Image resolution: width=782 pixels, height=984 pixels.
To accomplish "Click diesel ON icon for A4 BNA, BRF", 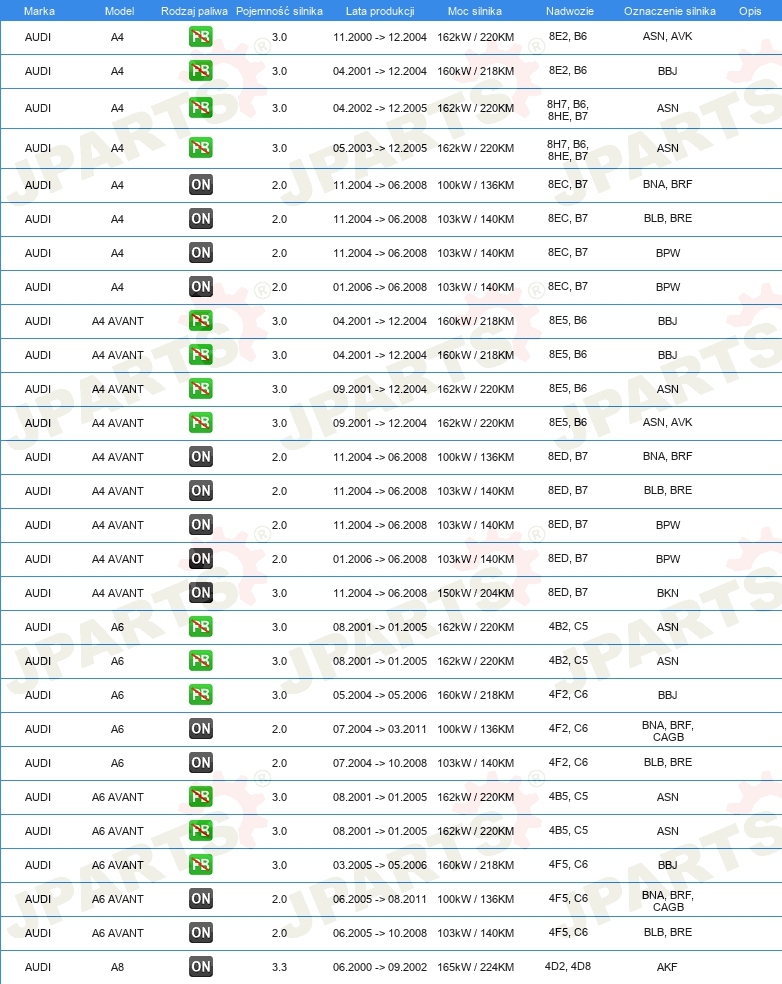I will tap(201, 185).
